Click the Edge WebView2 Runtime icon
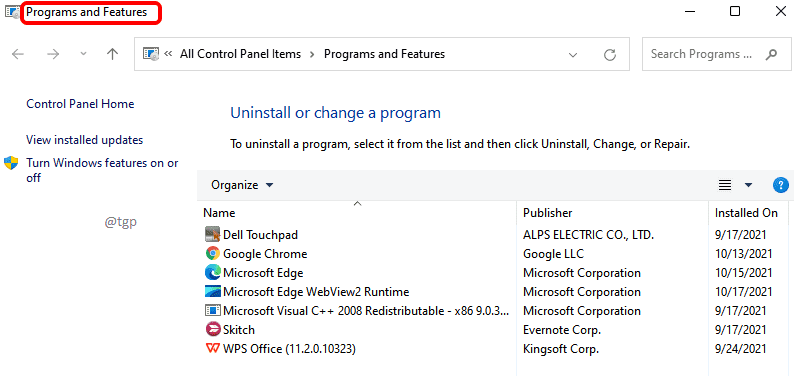This screenshot has height=376, width=794. (213, 291)
